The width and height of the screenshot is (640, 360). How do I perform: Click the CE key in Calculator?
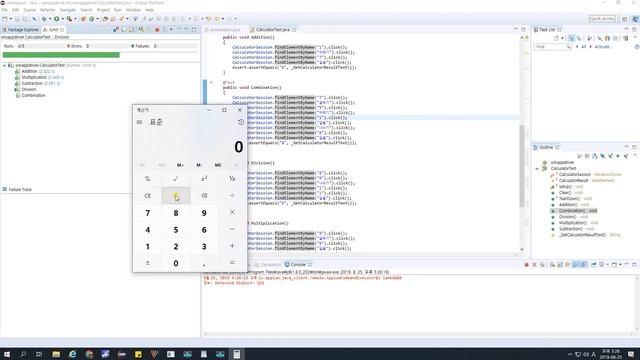(x=147, y=196)
